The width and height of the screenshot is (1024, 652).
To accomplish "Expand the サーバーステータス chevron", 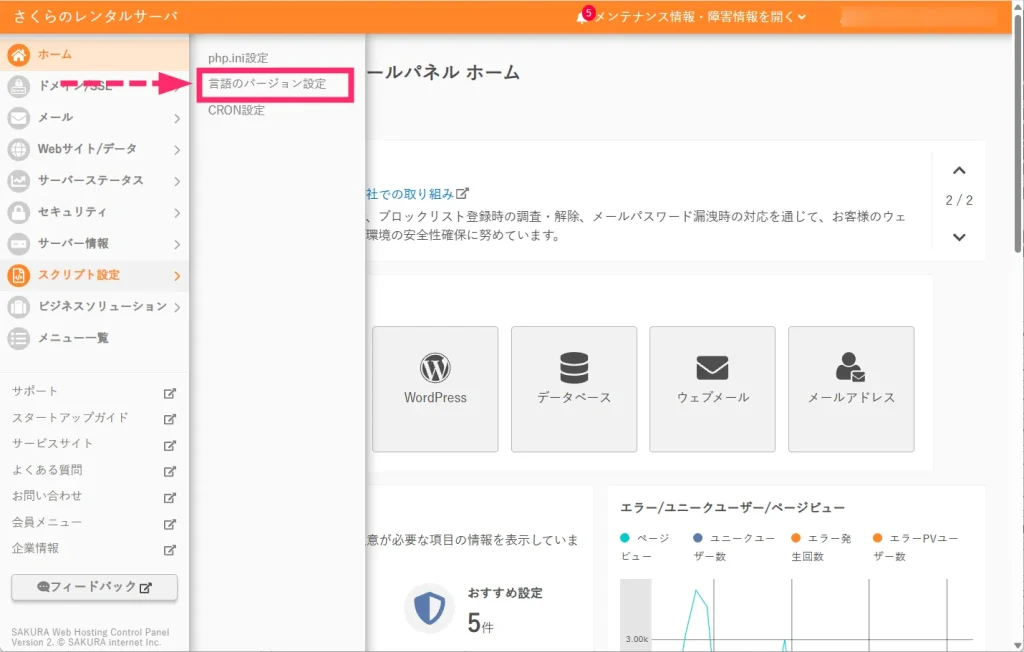I will pos(177,181).
